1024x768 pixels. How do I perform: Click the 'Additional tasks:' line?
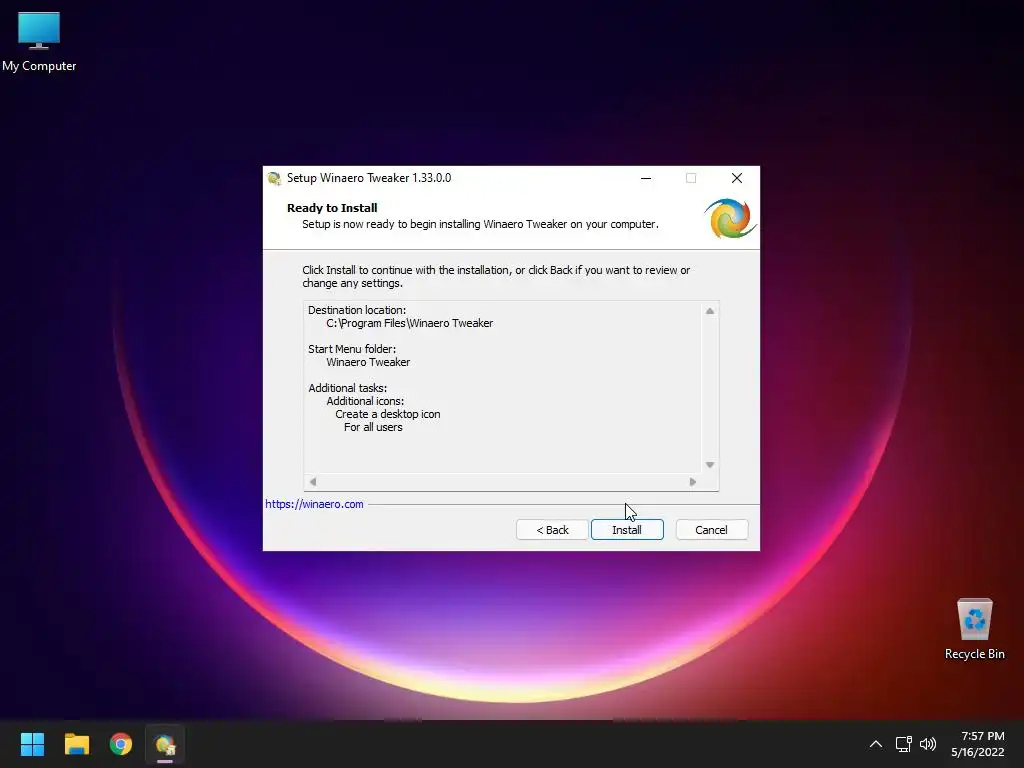click(347, 388)
